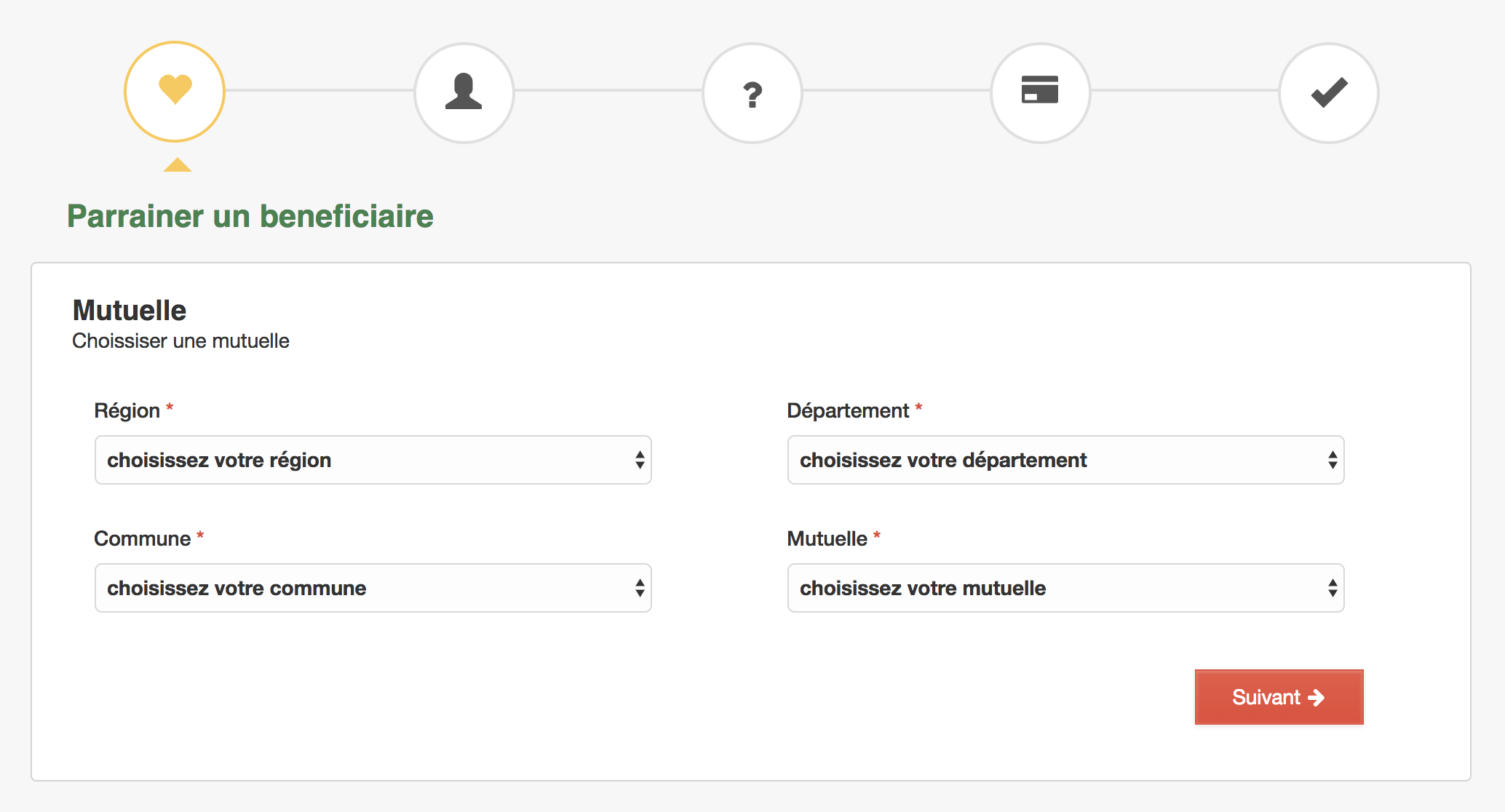Viewport: 1505px width, 812px height.
Task: Jump to the checkmark confirmation step
Action: [1328, 92]
